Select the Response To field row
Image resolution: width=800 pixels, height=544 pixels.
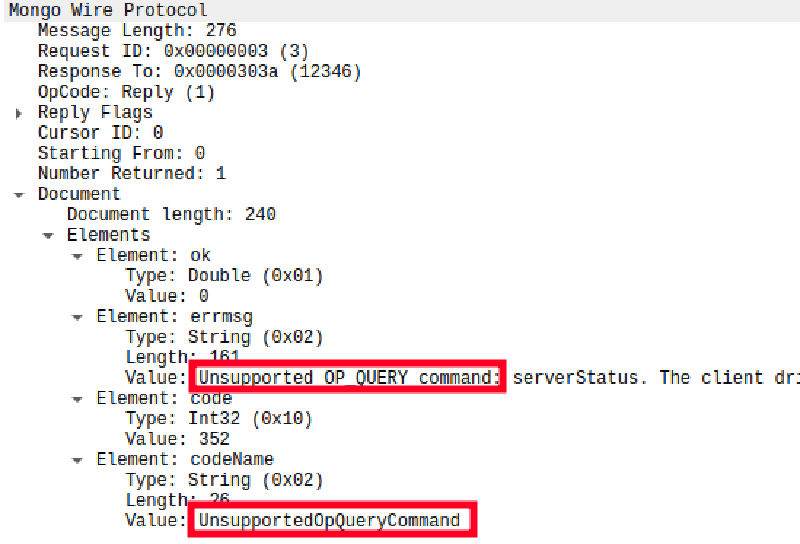[x=199, y=72]
